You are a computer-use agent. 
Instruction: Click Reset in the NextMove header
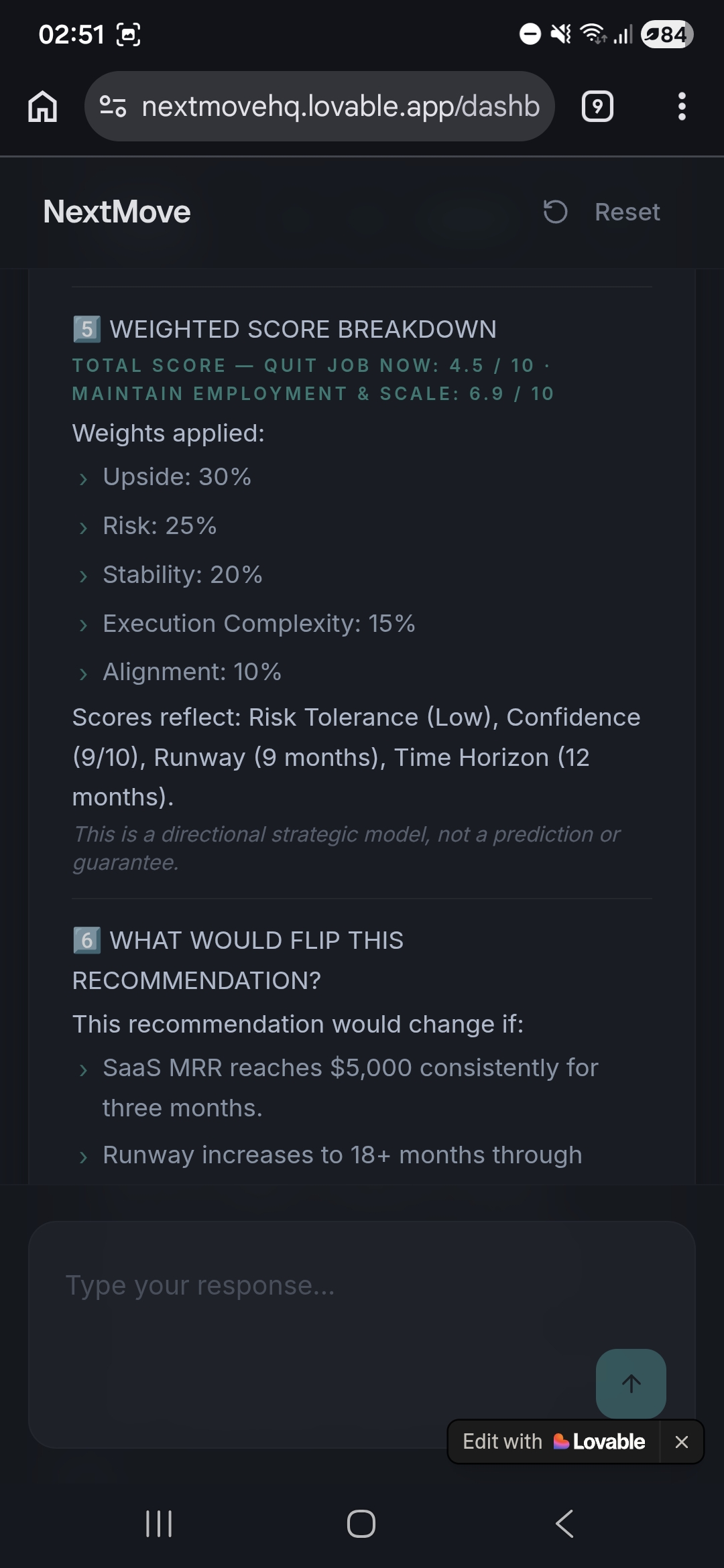click(x=627, y=212)
